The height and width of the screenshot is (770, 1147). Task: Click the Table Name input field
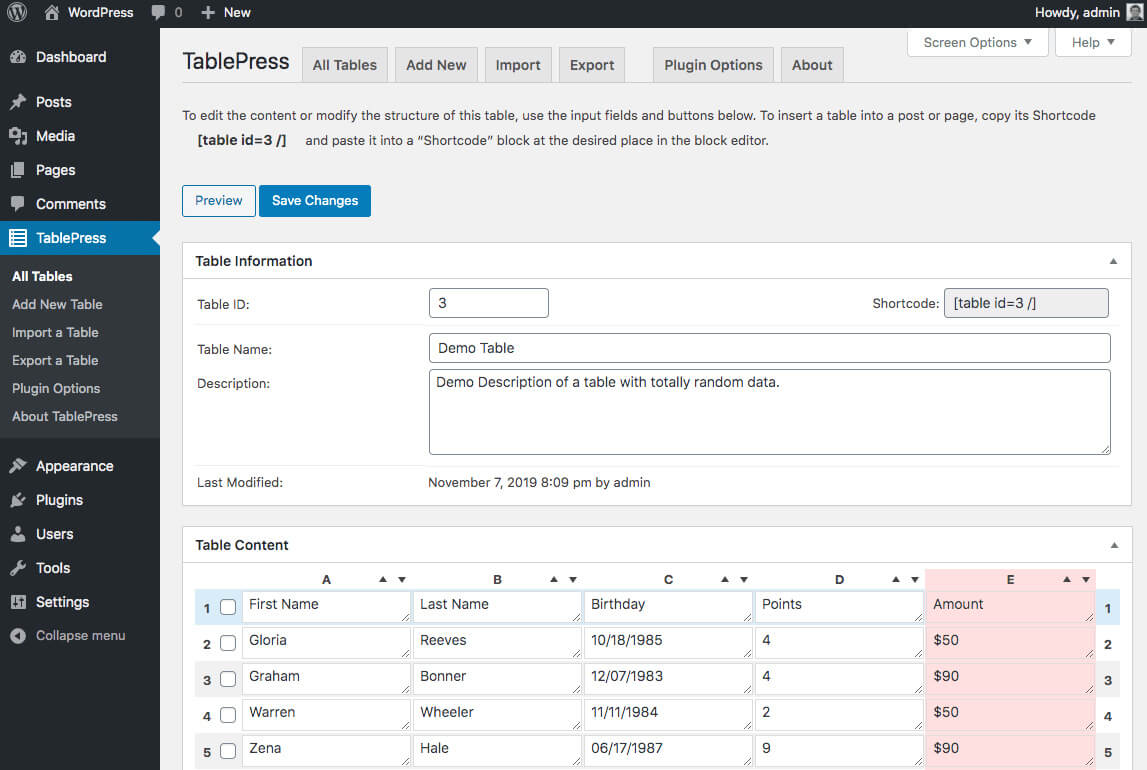pyautogui.click(x=770, y=348)
